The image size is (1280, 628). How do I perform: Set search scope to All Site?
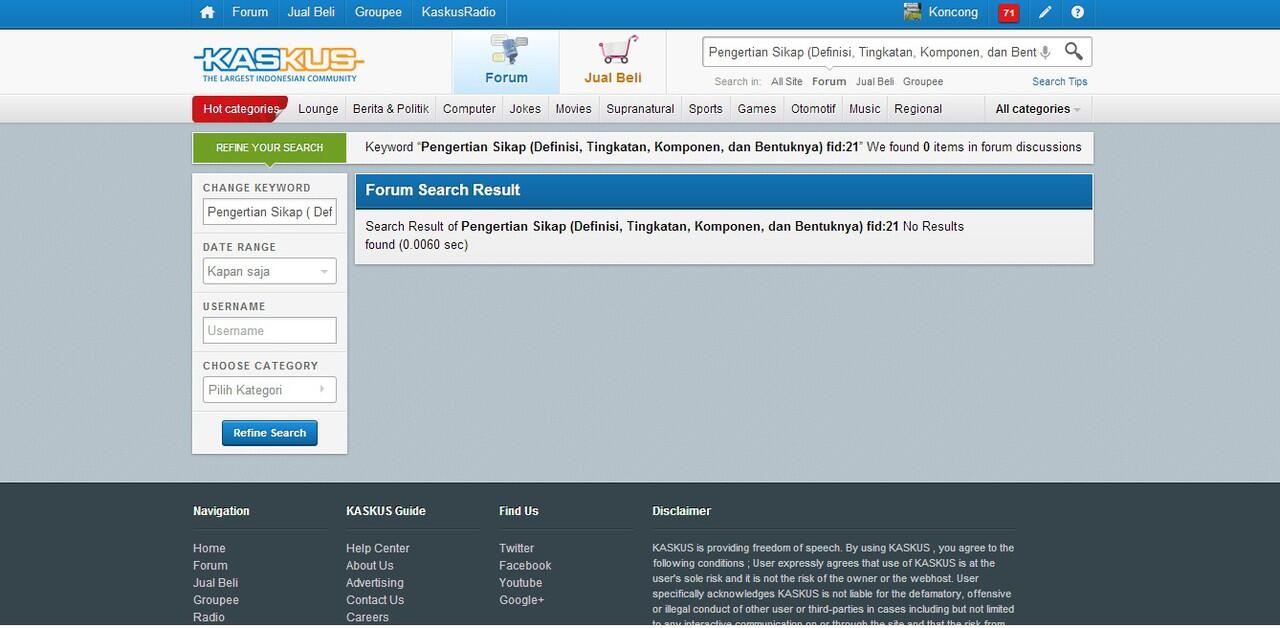pyautogui.click(x=786, y=82)
